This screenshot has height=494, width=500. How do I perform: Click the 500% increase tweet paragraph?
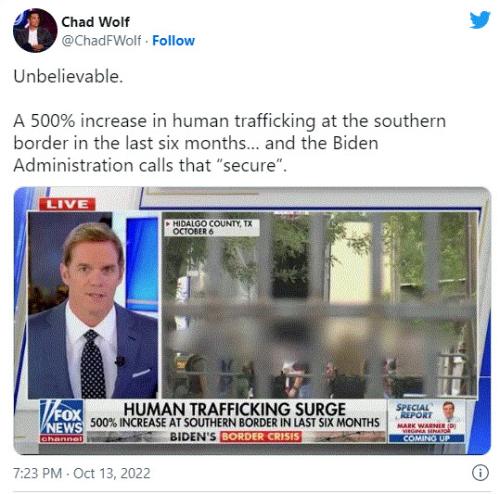click(x=230, y=143)
